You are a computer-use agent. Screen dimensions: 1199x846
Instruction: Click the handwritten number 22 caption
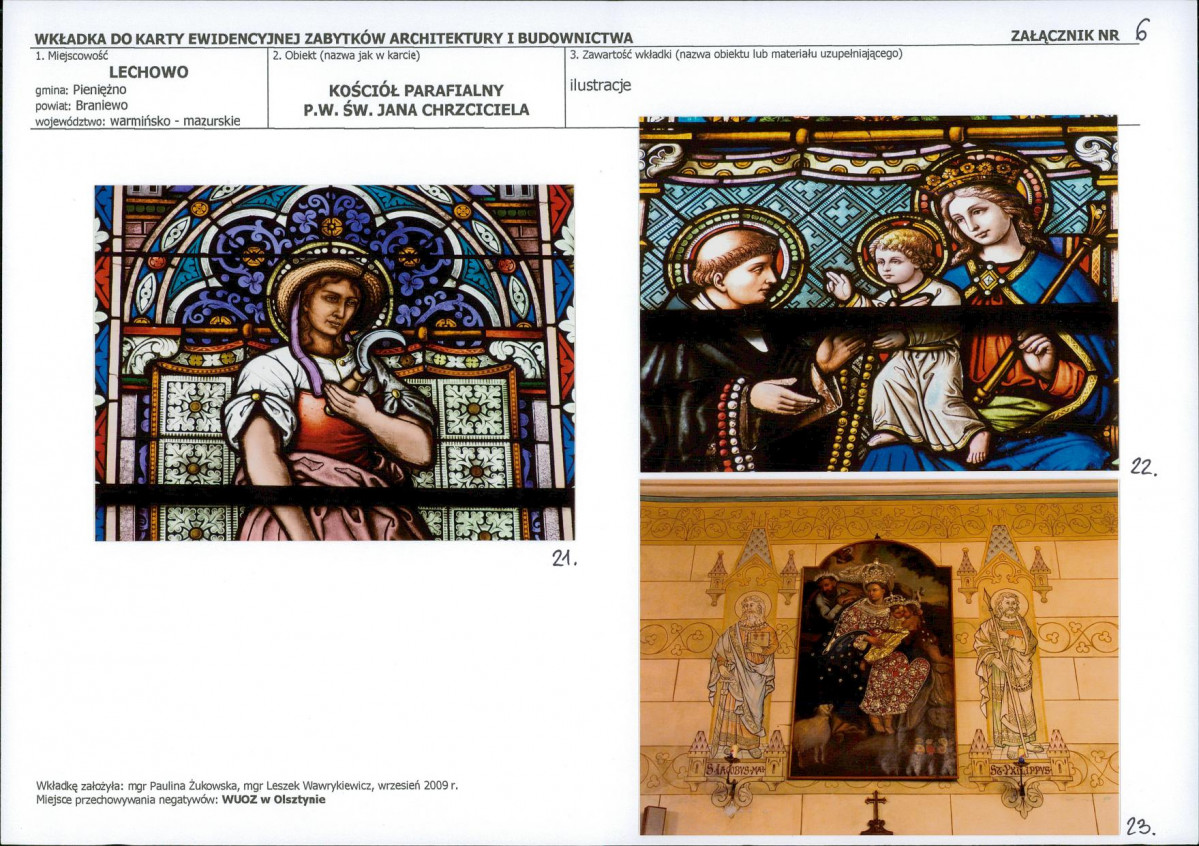(x=1144, y=467)
